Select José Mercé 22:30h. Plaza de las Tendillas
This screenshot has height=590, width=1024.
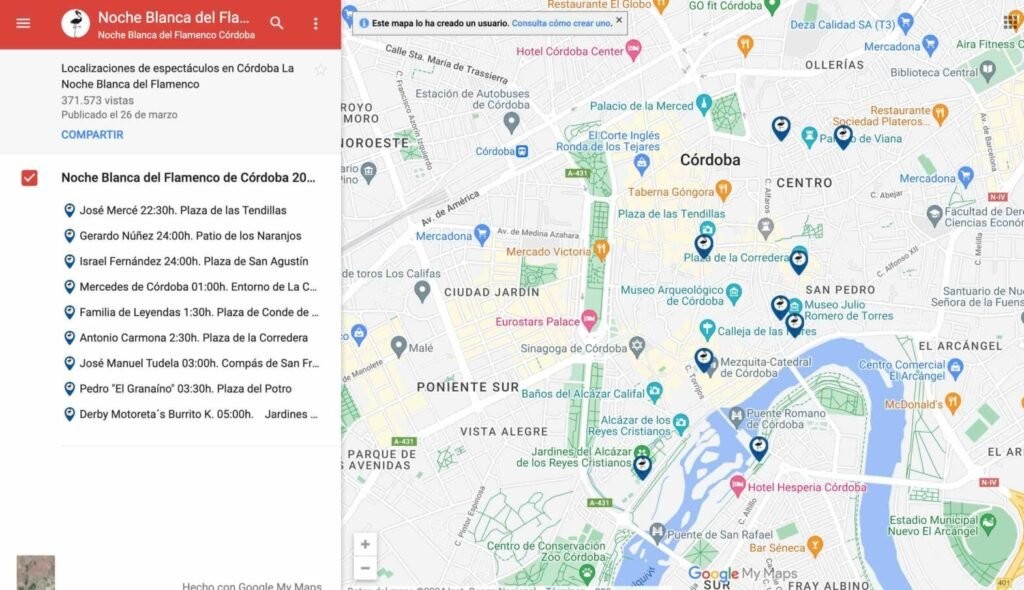pos(182,210)
